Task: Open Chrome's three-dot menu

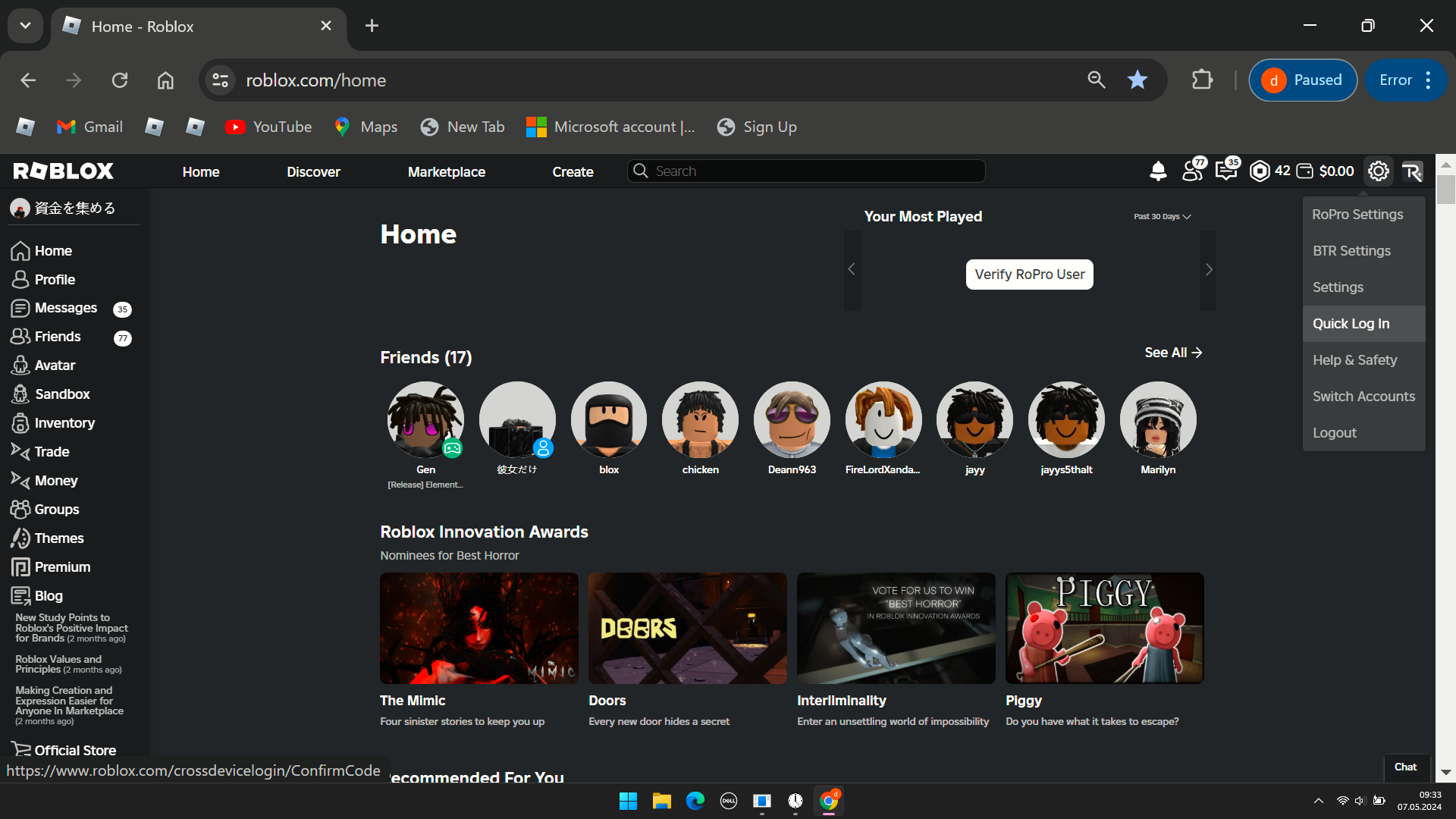Action: (x=1428, y=80)
